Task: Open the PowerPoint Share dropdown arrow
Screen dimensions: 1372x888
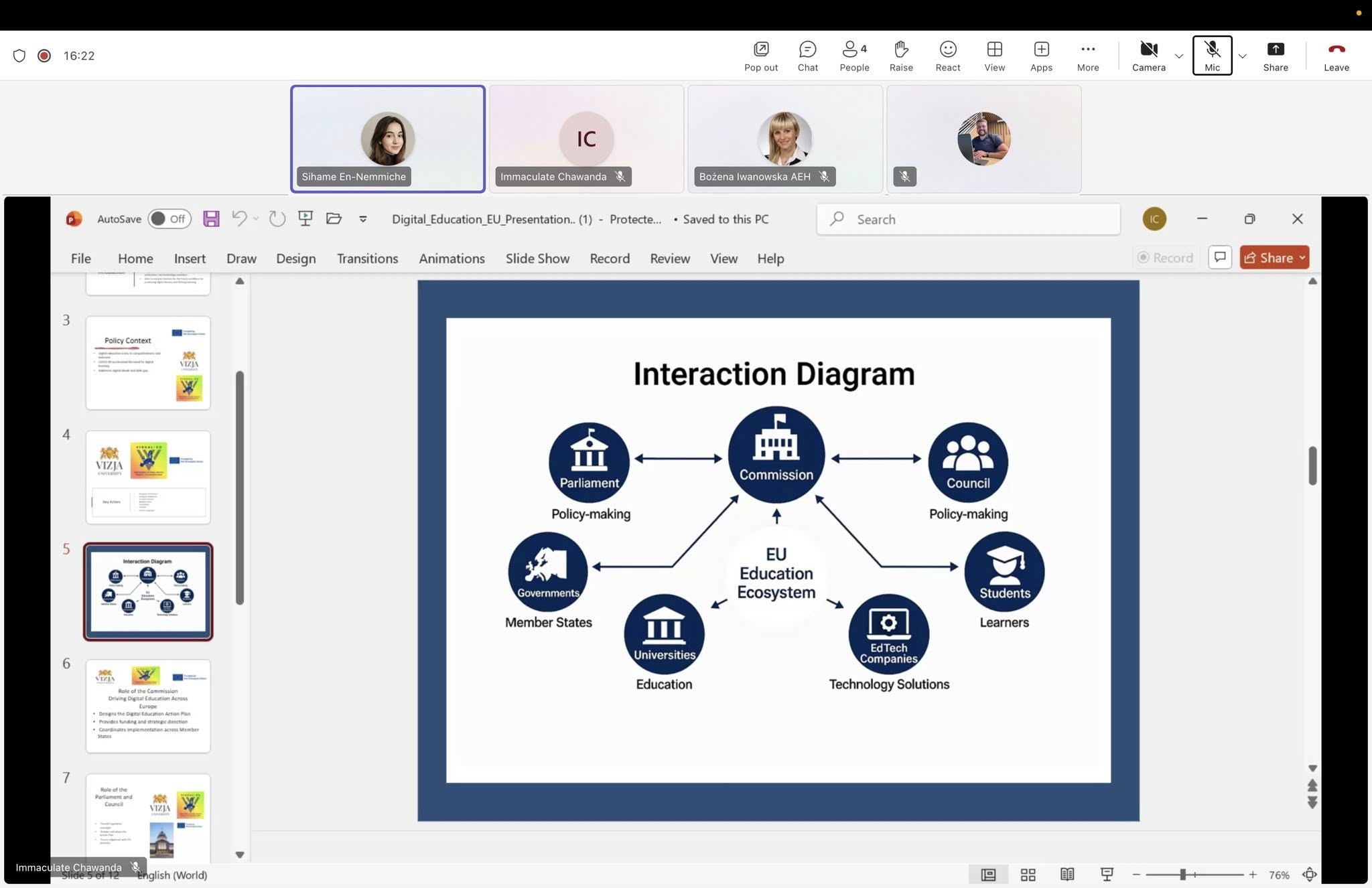Action: [1302, 258]
